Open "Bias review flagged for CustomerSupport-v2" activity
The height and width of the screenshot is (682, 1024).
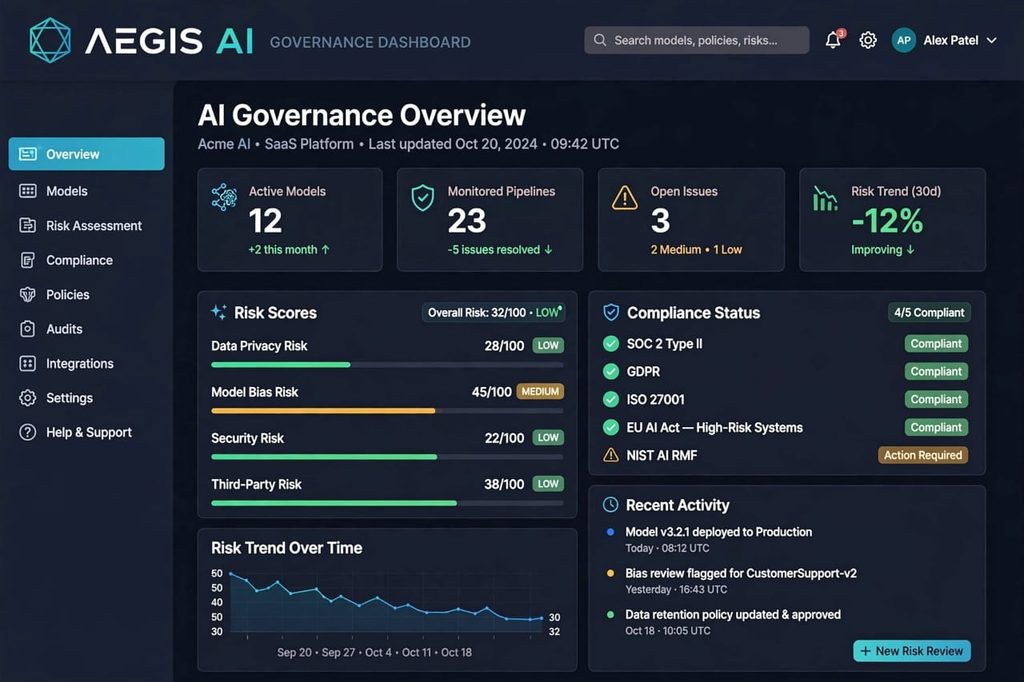click(741, 573)
